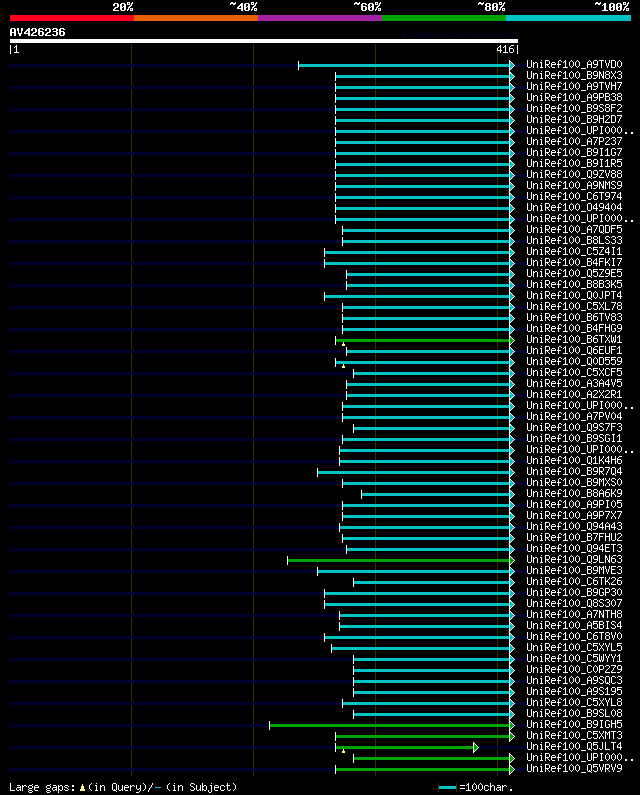Select hit label UniRef100_O49404
The width and height of the screenshot is (640, 795).
point(574,207)
